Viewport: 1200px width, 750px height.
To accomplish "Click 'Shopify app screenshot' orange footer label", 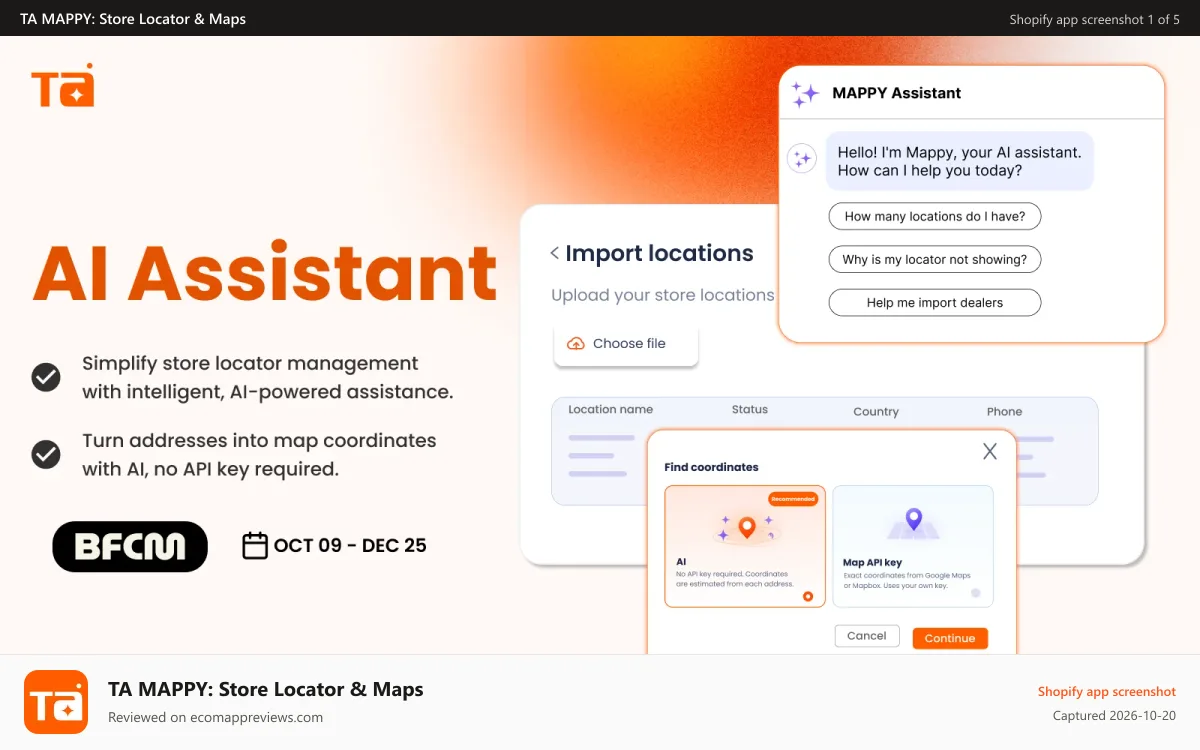I will (x=1107, y=692).
